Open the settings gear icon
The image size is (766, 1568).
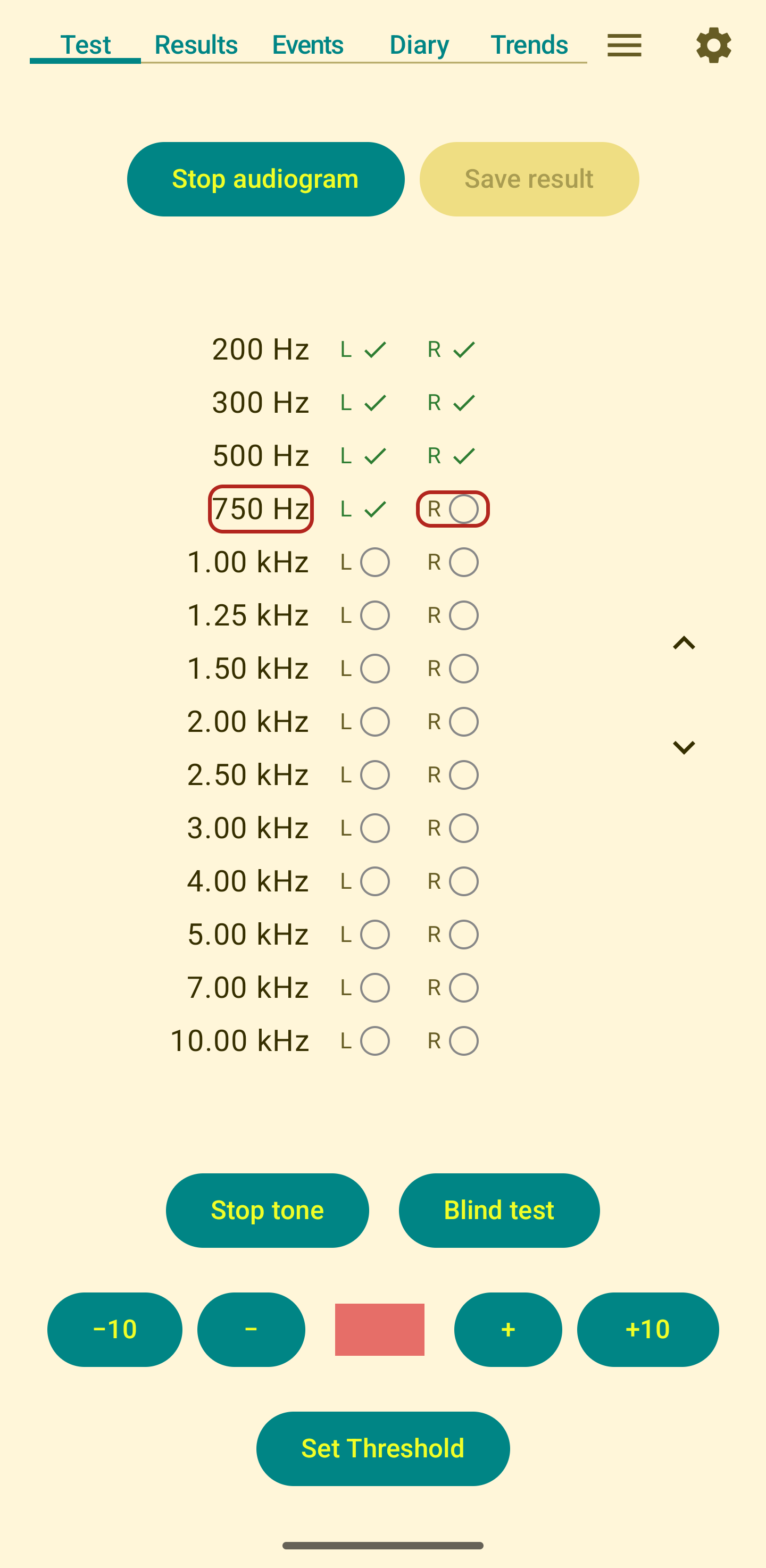tap(713, 45)
